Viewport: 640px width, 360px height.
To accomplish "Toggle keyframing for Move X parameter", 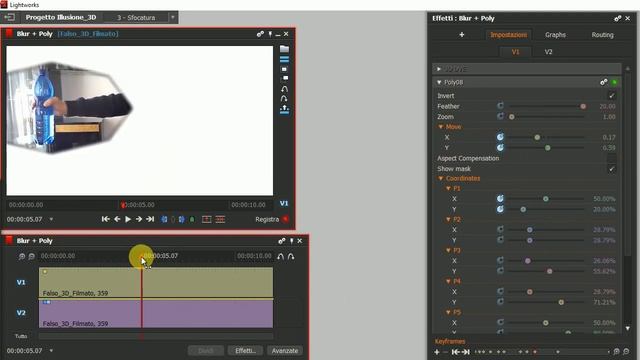I will tap(500, 137).
